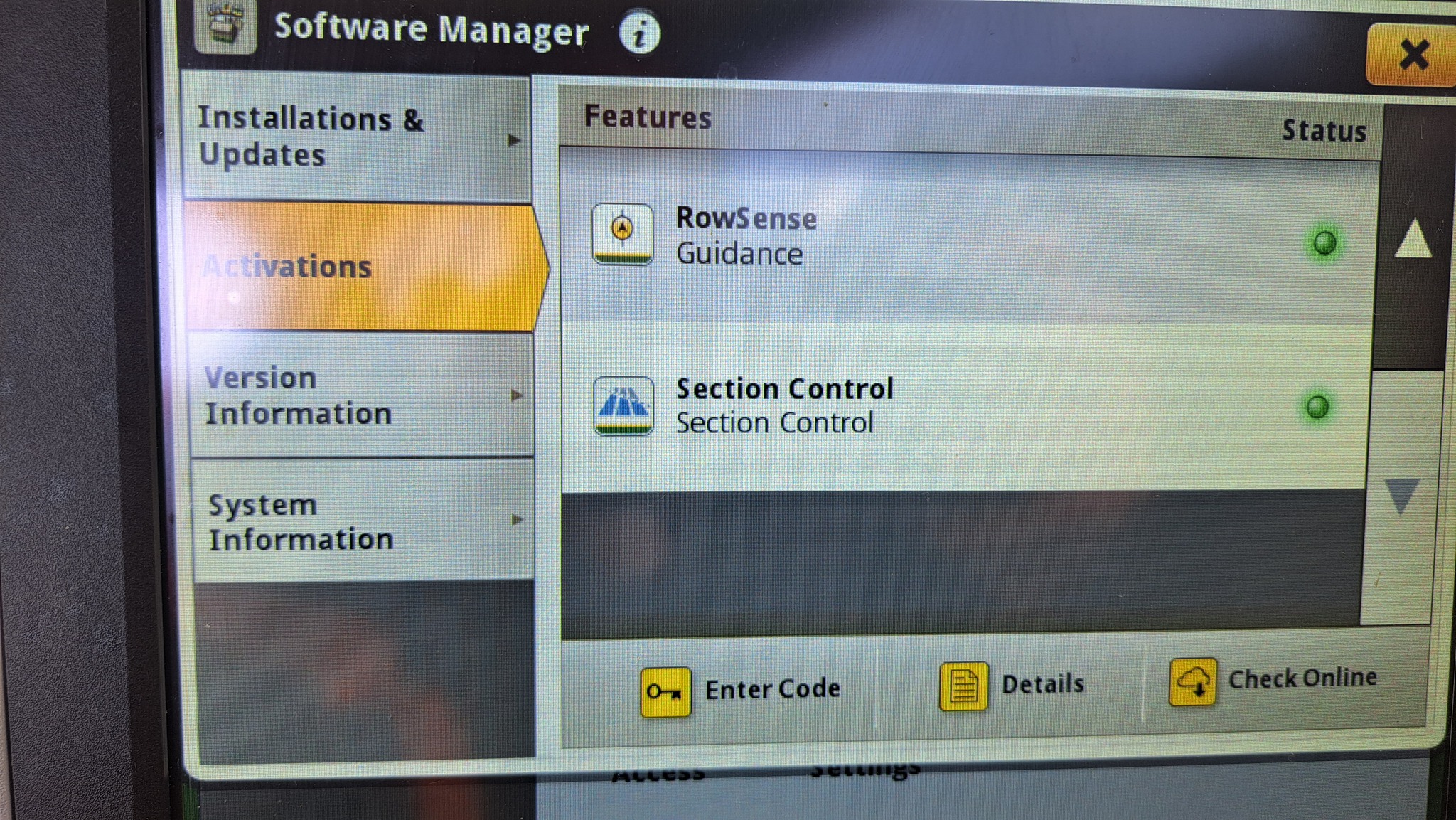Click the Check Online button label
Viewport: 1456px width, 820px height.
click(1302, 678)
